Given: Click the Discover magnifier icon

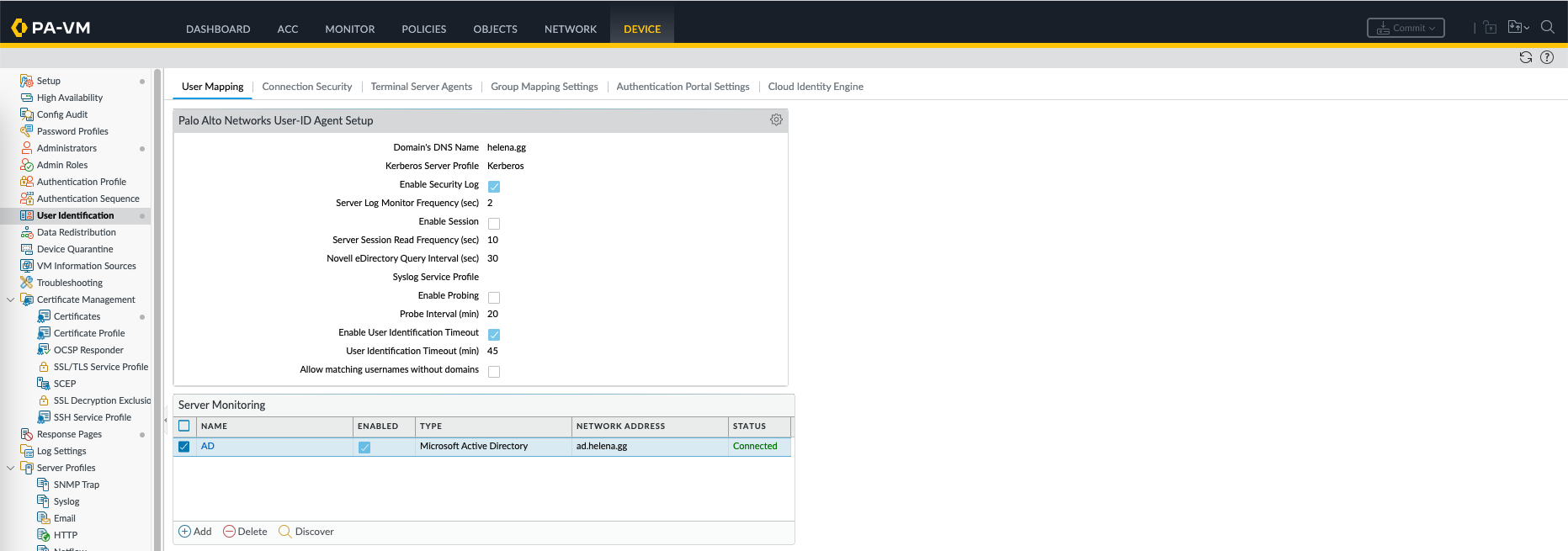Looking at the screenshot, I should (x=285, y=532).
